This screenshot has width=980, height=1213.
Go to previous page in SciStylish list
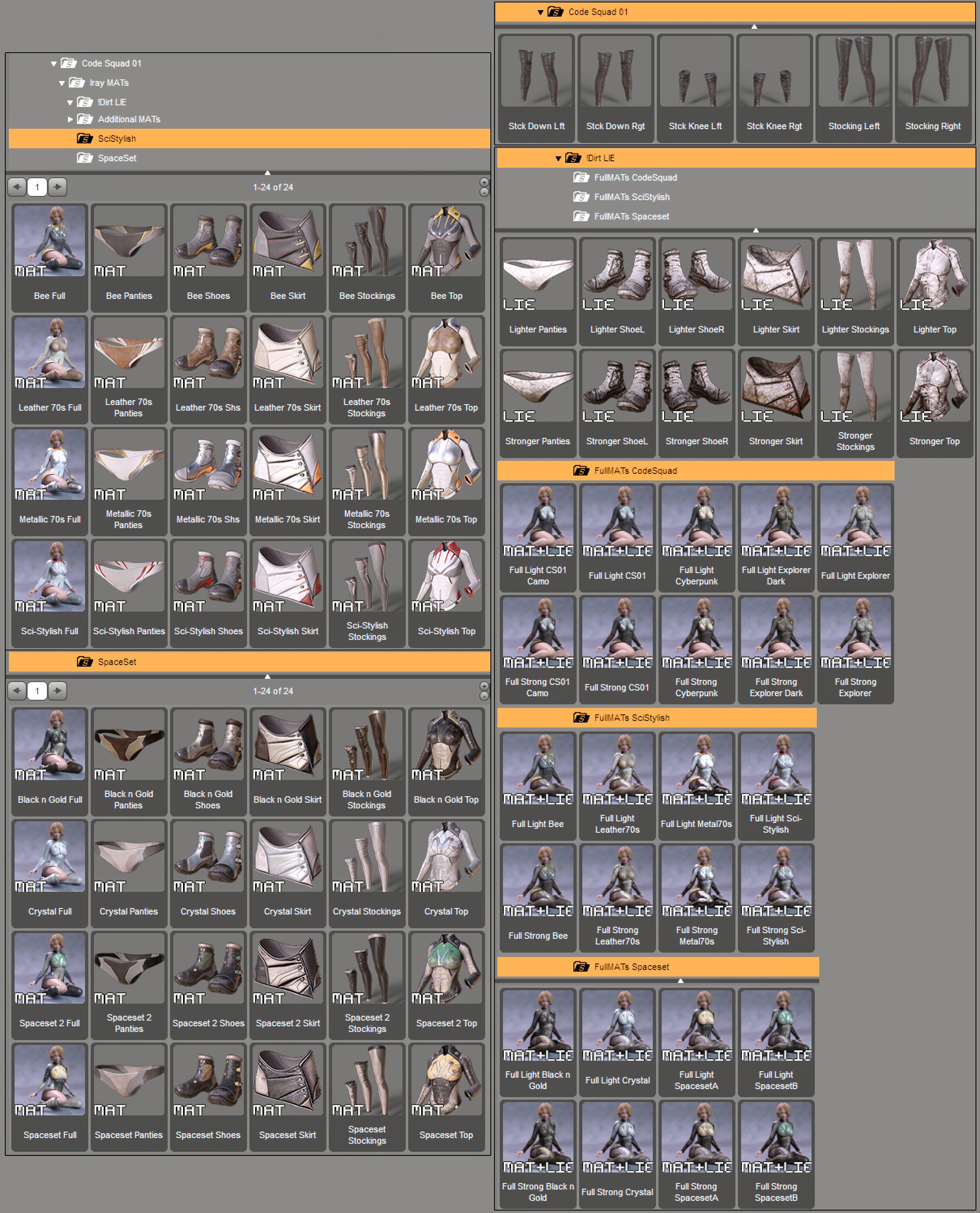pyautogui.click(x=17, y=187)
